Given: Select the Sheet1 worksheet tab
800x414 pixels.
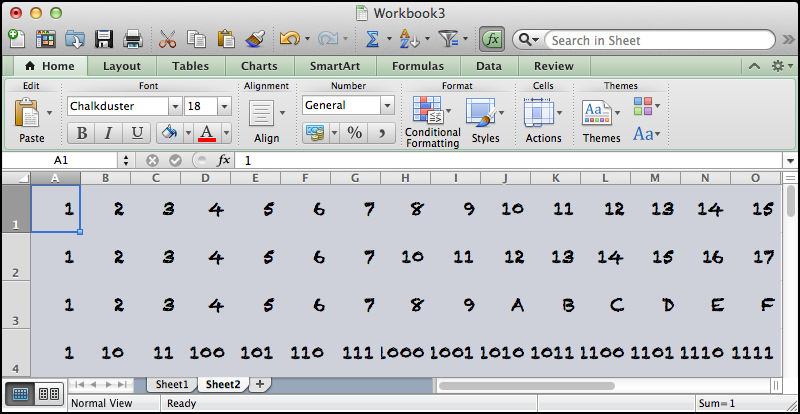Looking at the screenshot, I should click(x=171, y=384).
